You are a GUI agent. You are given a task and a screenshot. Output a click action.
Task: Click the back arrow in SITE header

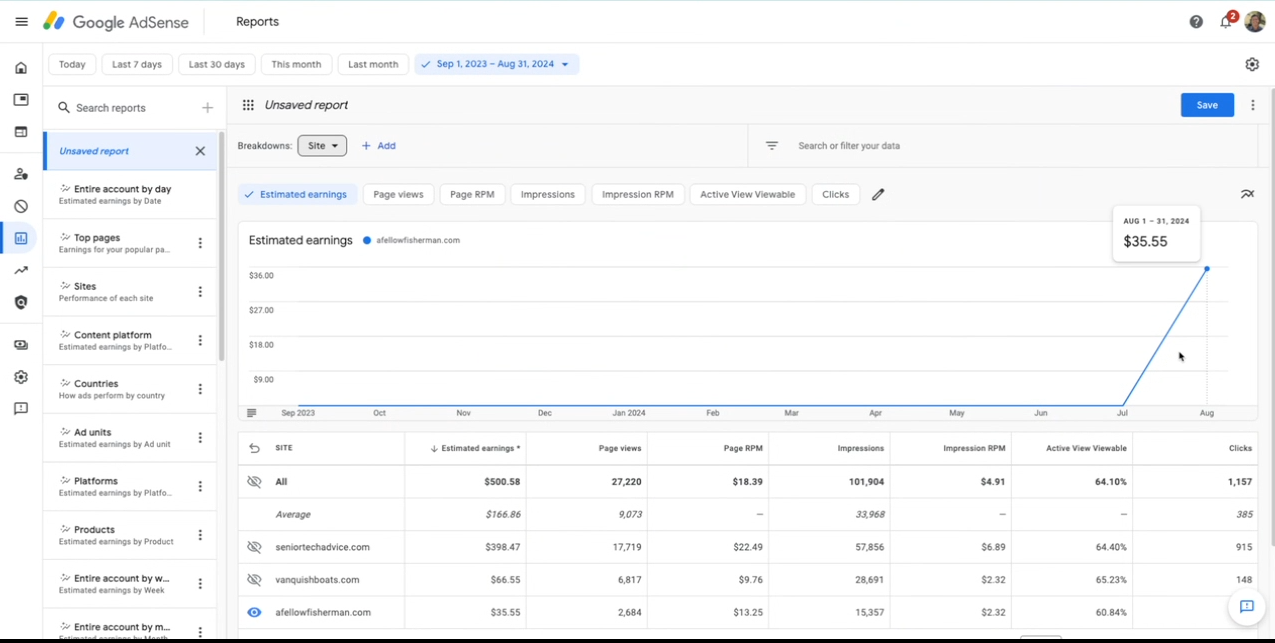254,449
